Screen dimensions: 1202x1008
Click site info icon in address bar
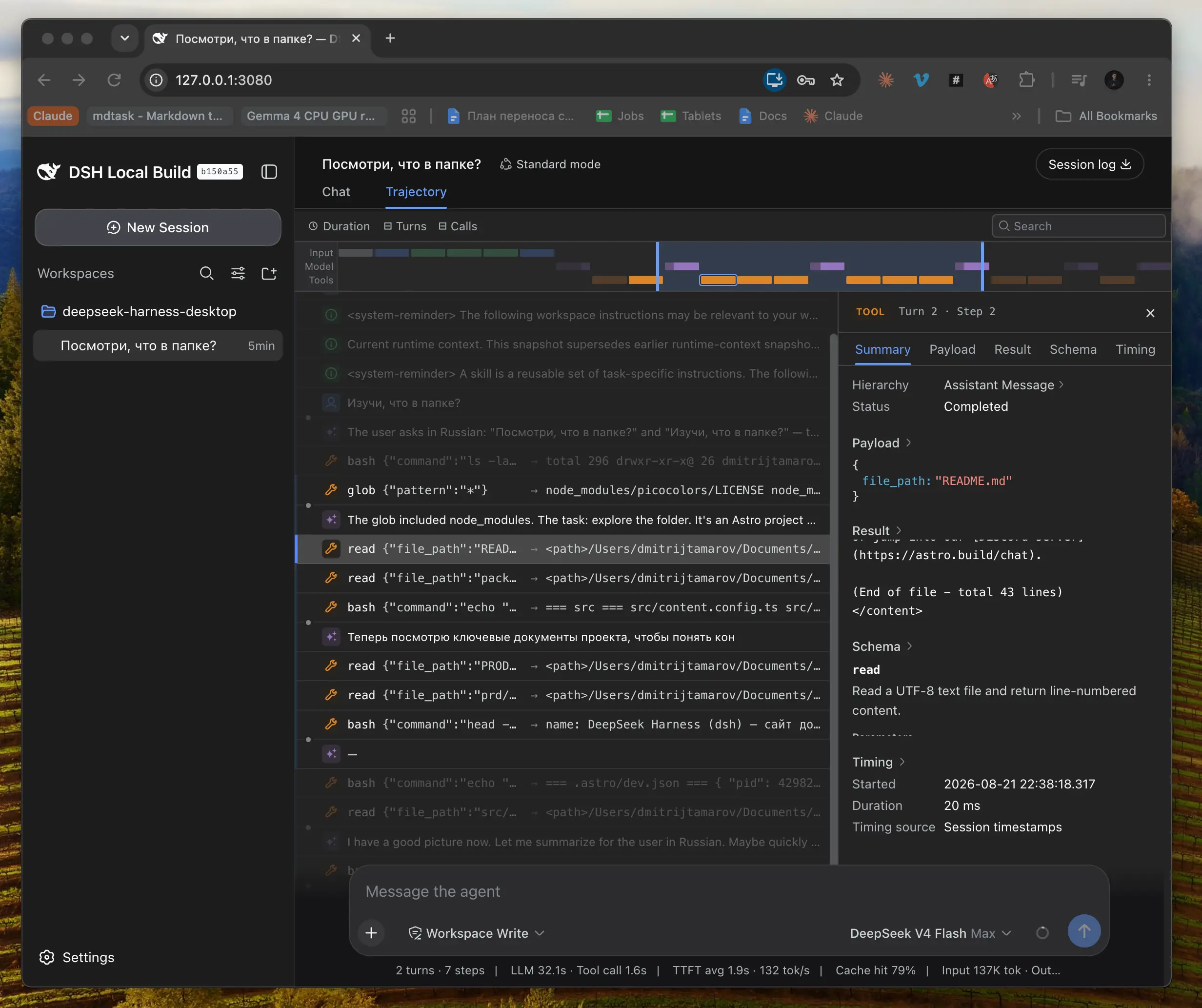coord(156,80)
